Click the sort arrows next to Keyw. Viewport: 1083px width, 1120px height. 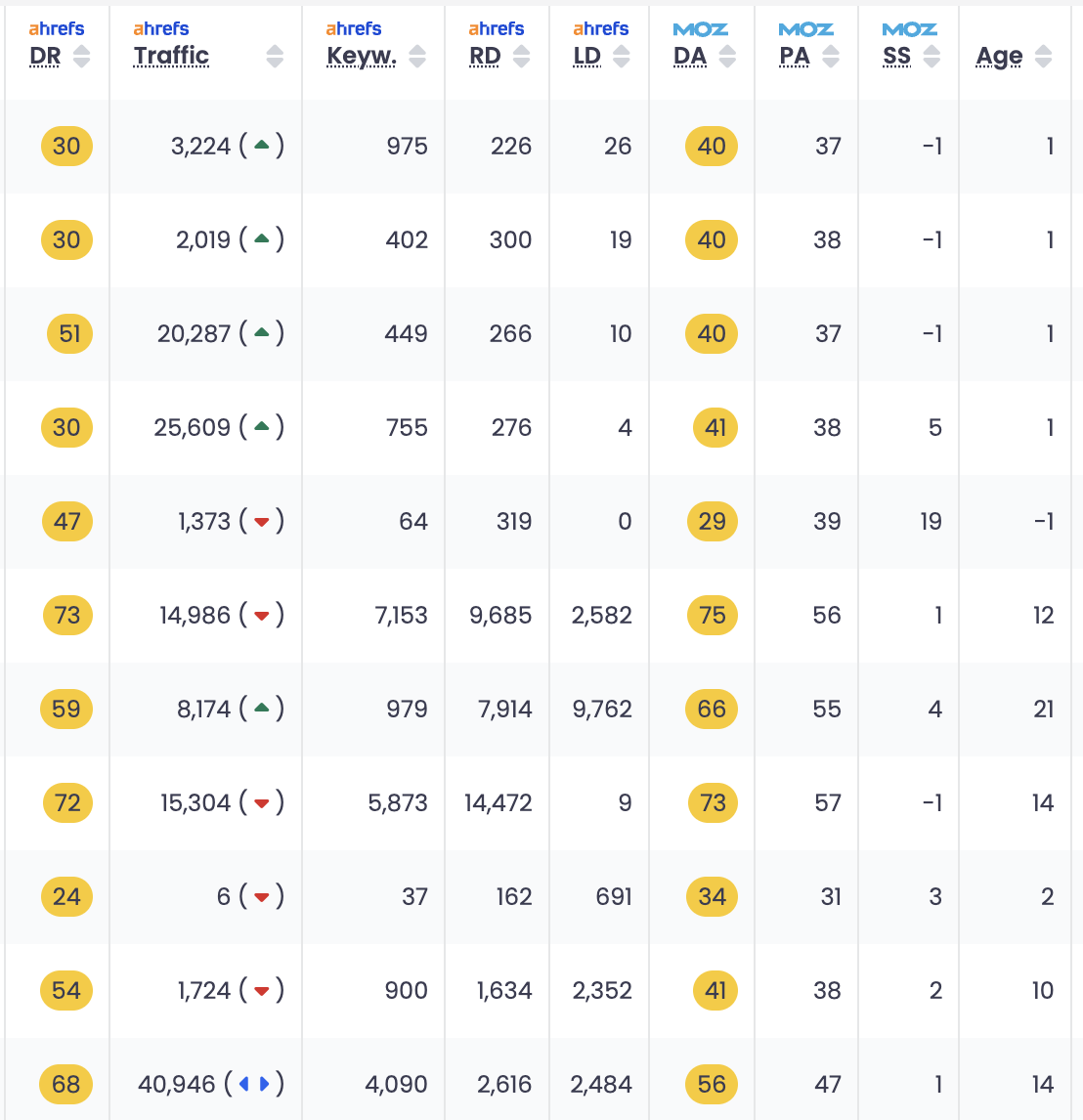417,57
